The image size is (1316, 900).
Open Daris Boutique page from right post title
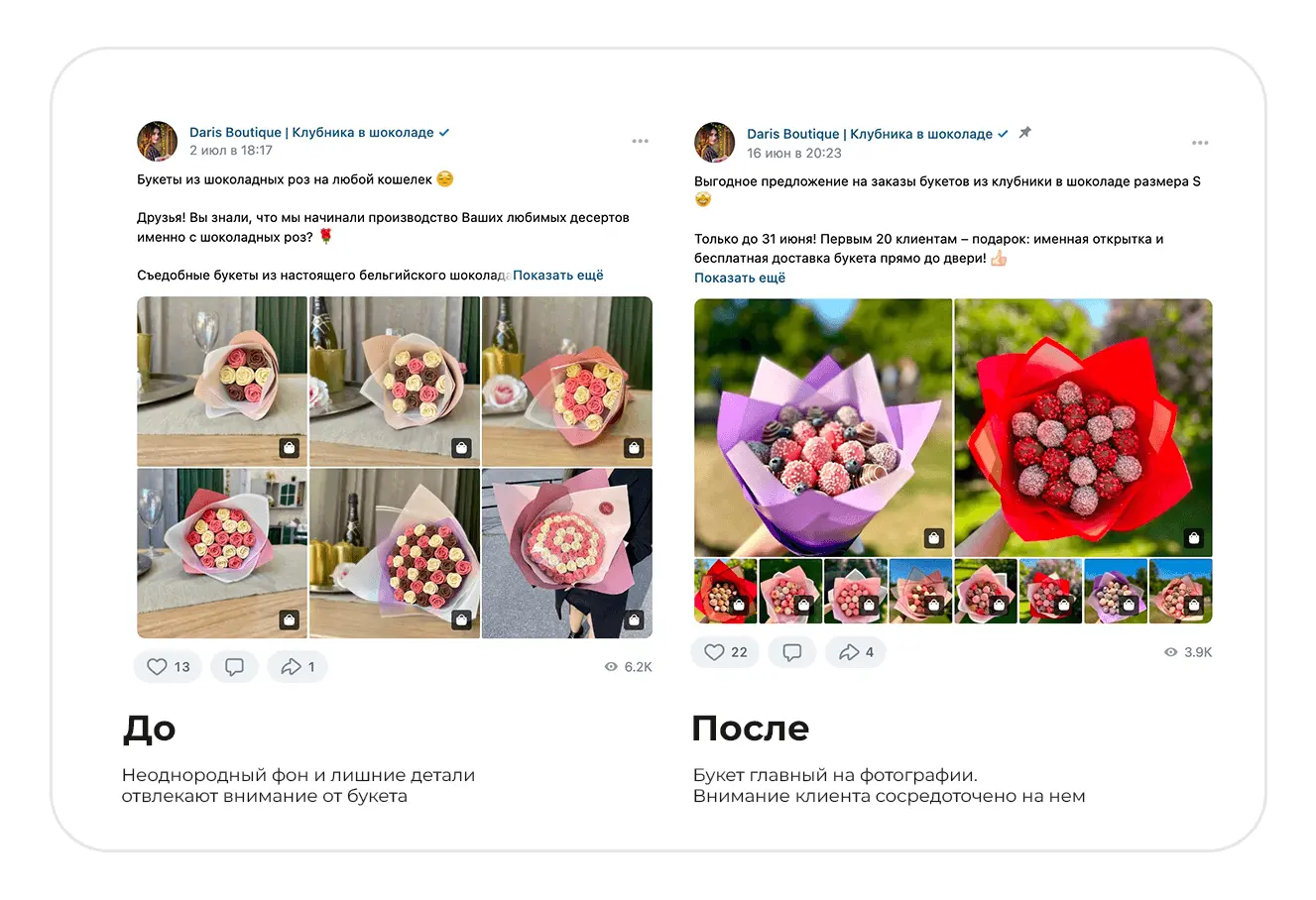click(x=870, y=134)
